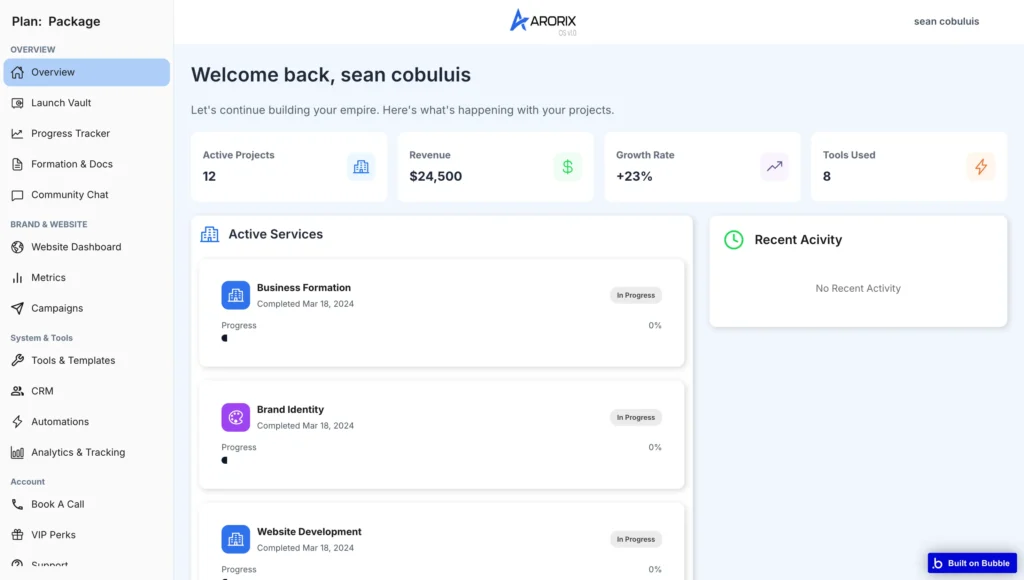Image resolution: width=1024 pixels, height=580 pixels.
Task: Click the Built on Bubble badge
Action: (x=972, y=563)
